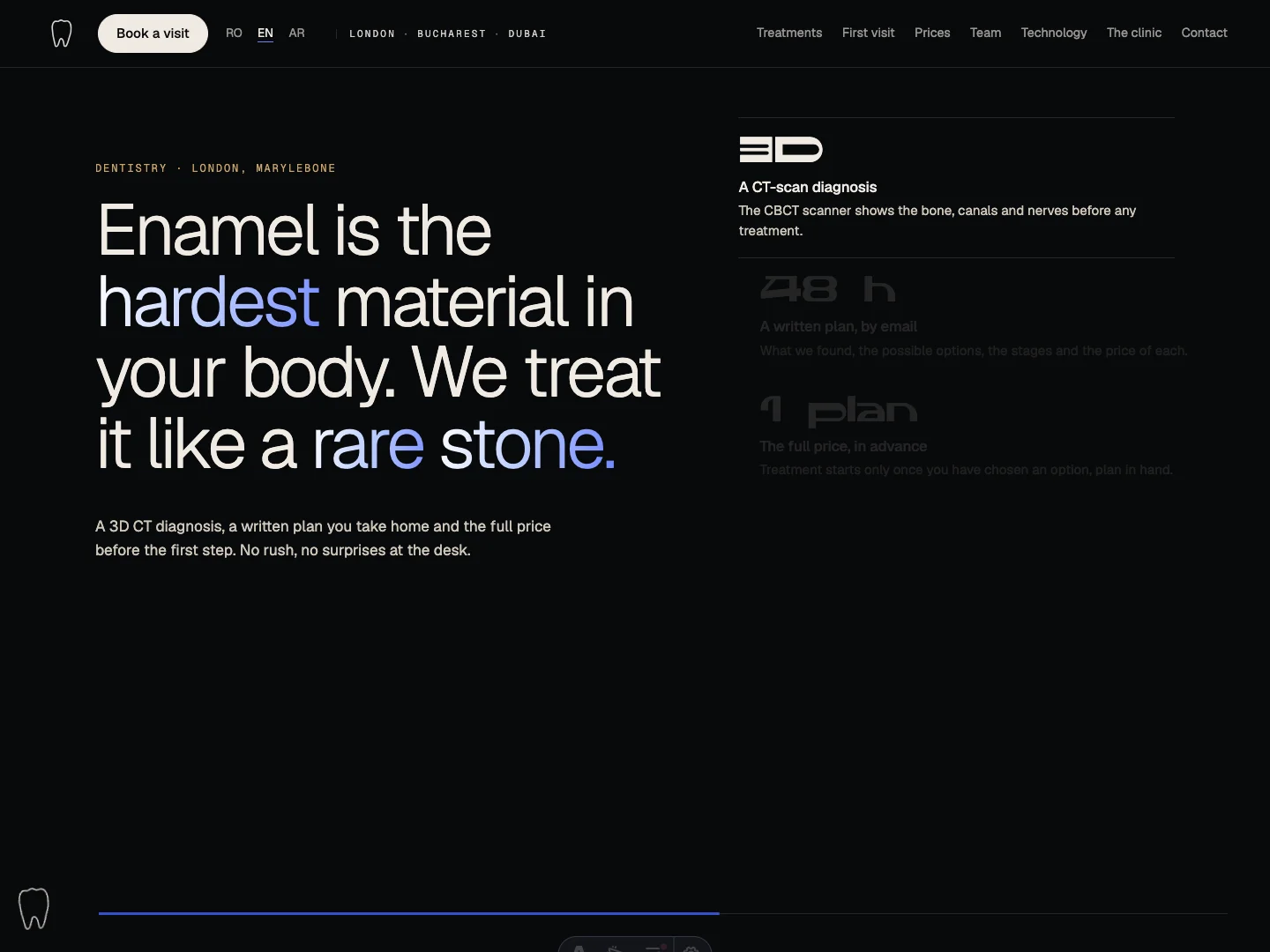
Task: Open the Treatments menu item
Action: coord(789,33)
